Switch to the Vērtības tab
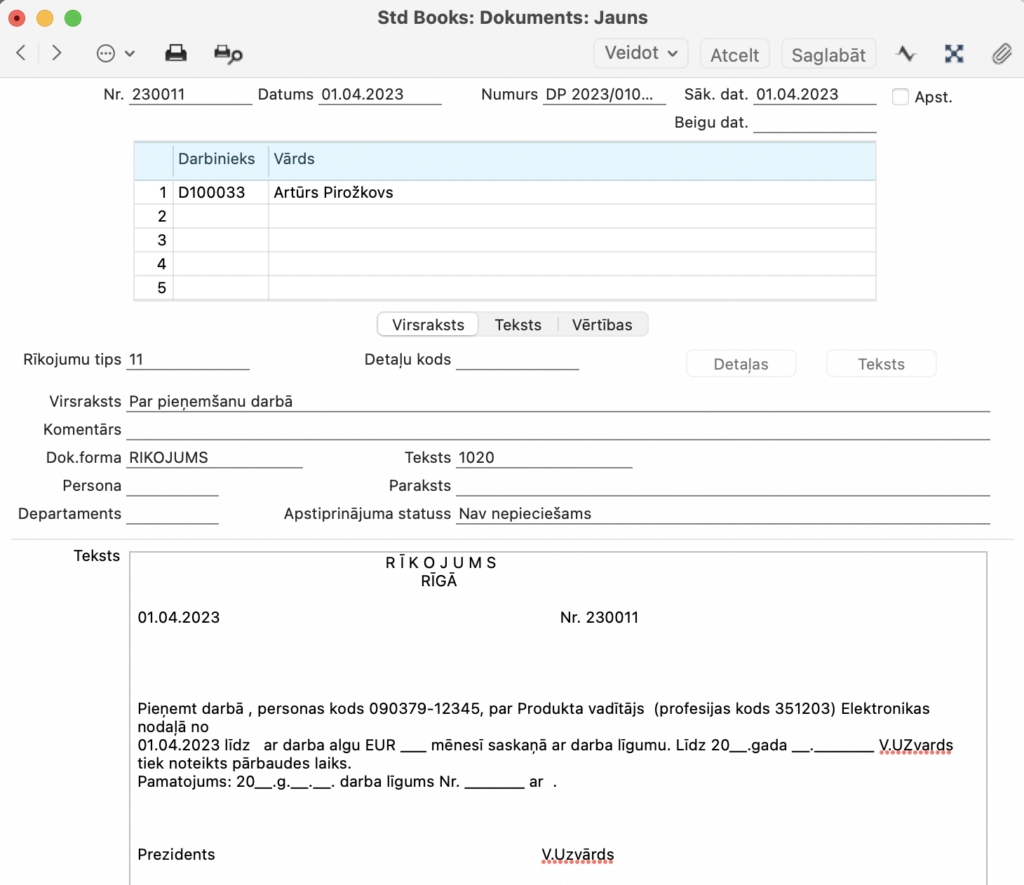The image size is (1024, 885). click(x=602, y=325)
